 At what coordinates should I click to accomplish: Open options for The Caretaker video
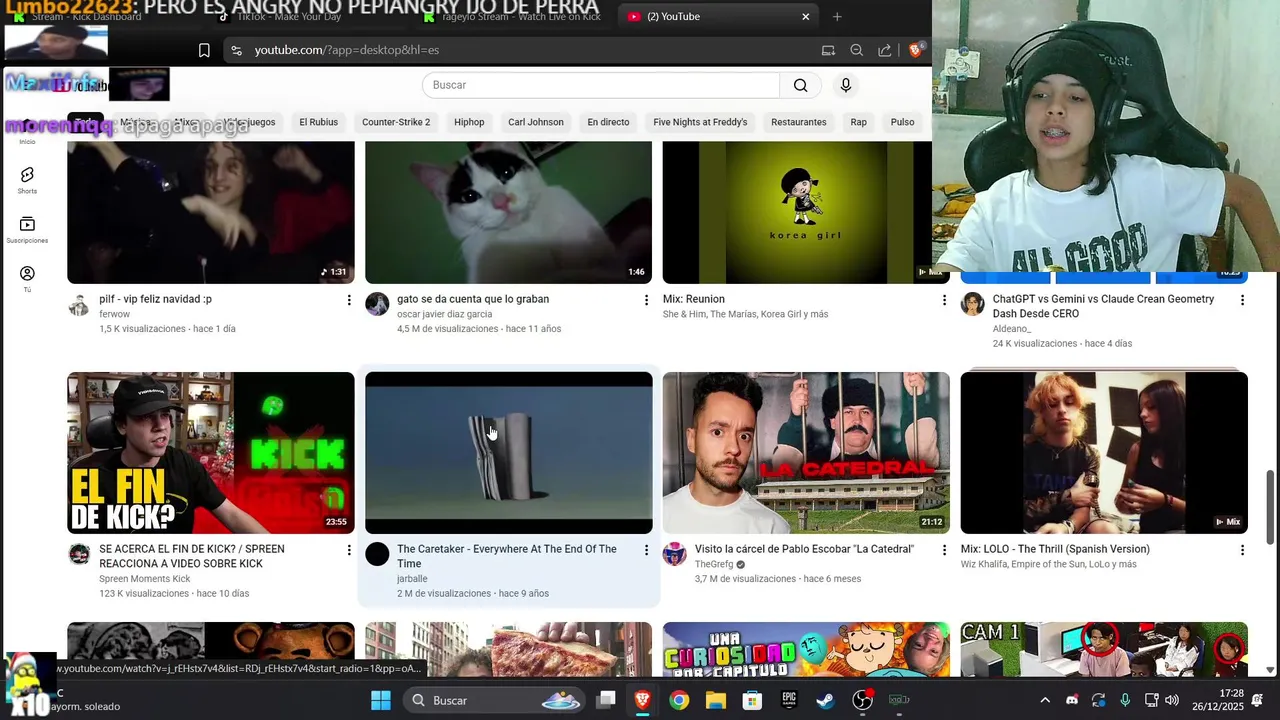tap(646, 550)
